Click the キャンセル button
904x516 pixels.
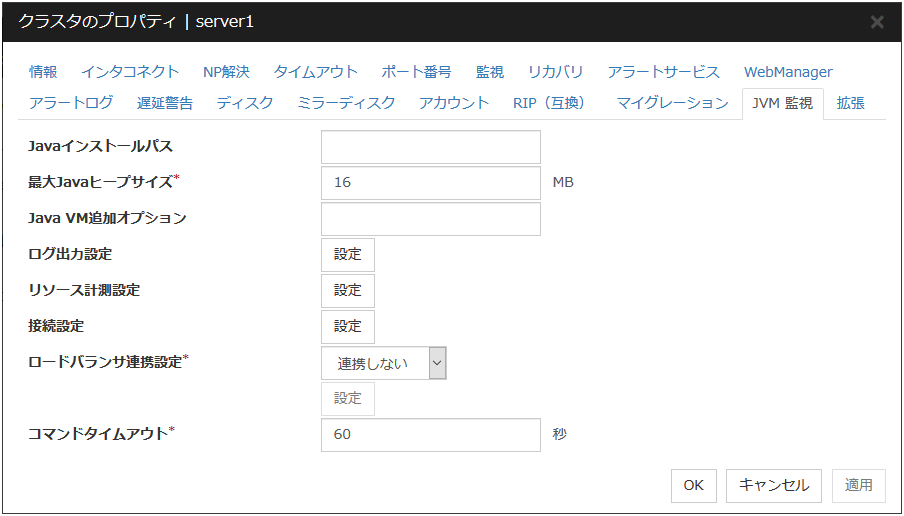(x=773, y=485)
